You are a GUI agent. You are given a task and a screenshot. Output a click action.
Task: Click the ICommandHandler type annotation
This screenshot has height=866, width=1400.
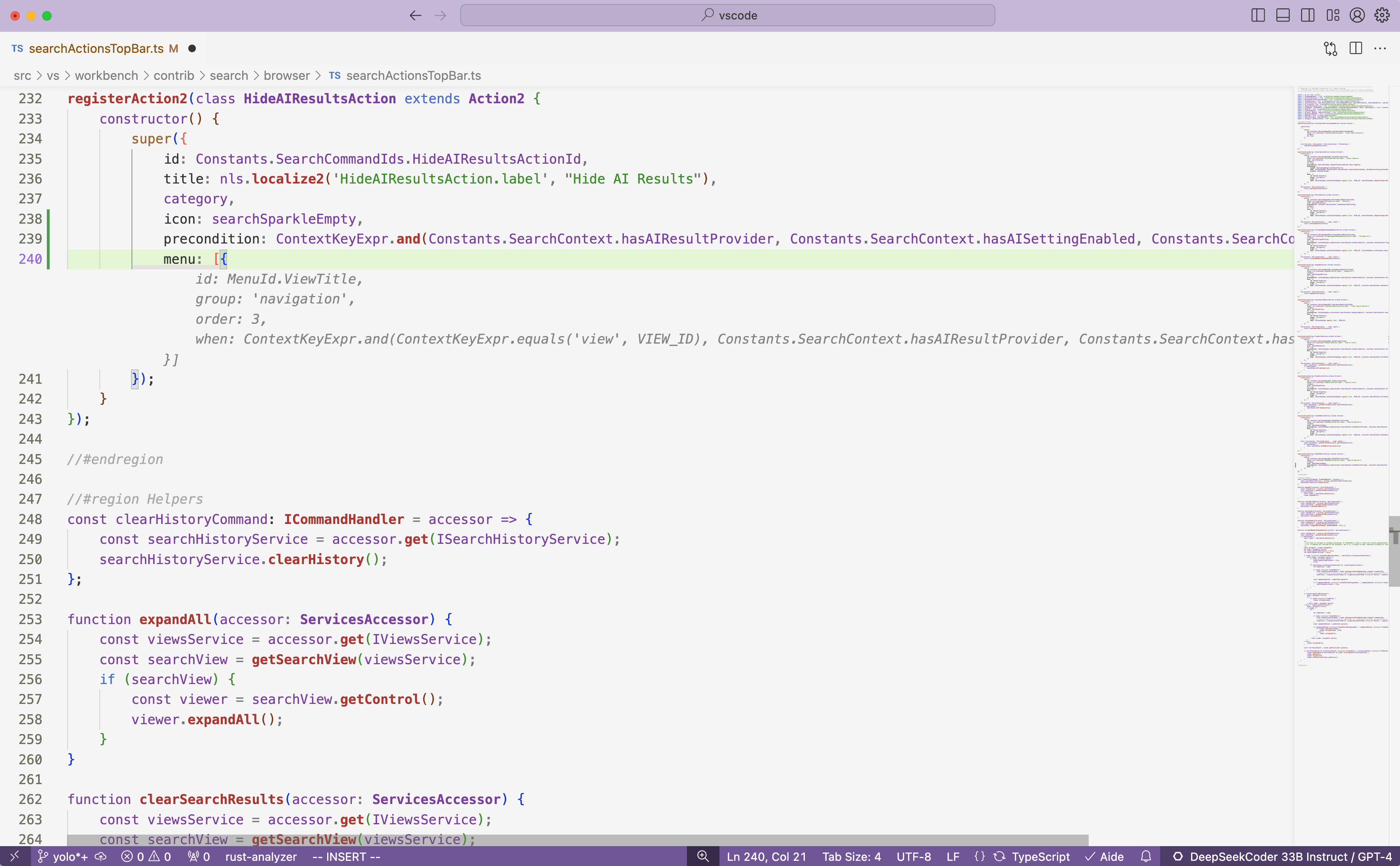[344, 519]
